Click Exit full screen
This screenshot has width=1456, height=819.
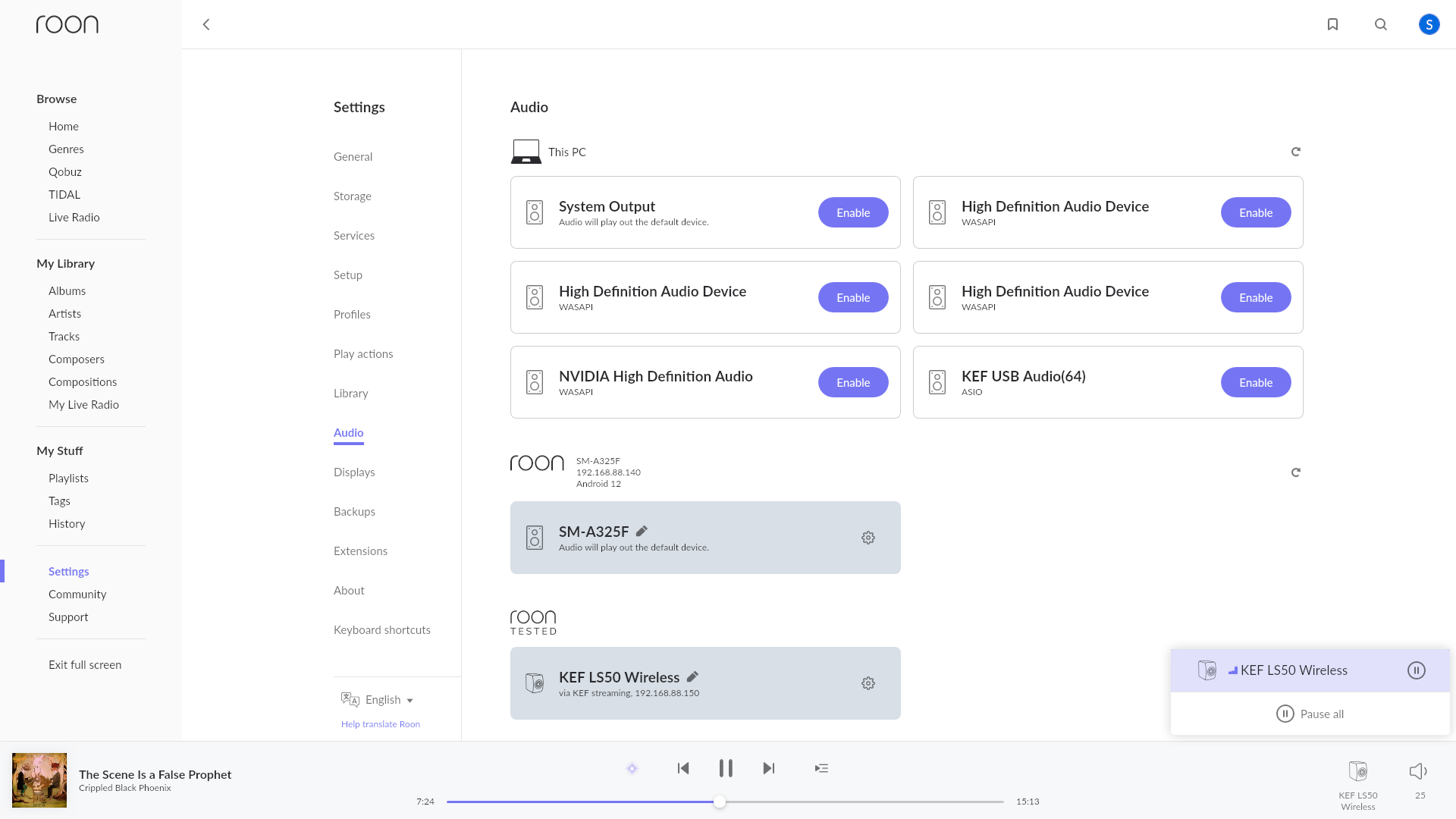(x=85, y=665)
